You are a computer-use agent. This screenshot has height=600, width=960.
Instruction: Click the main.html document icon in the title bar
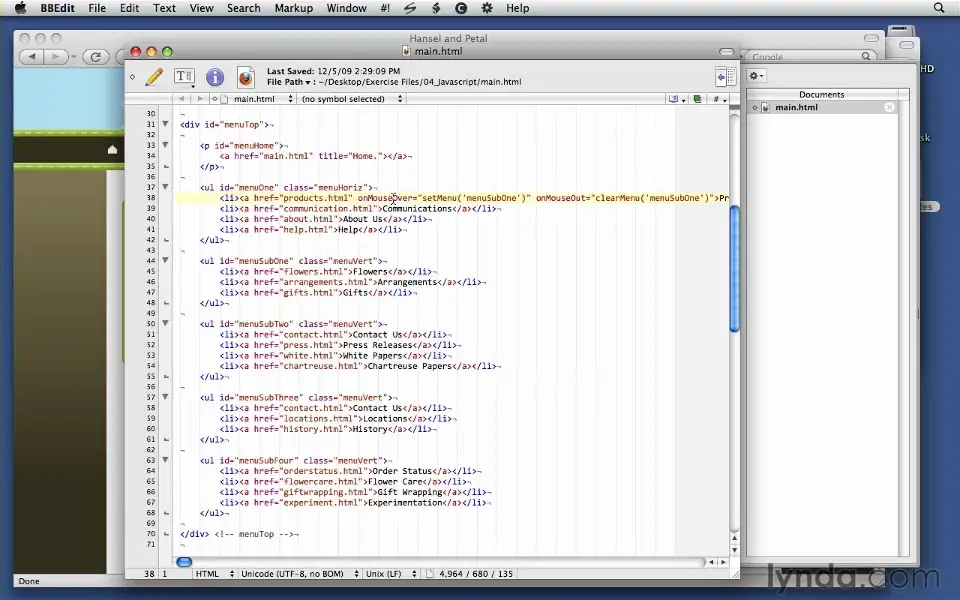[x=407, y=51]
